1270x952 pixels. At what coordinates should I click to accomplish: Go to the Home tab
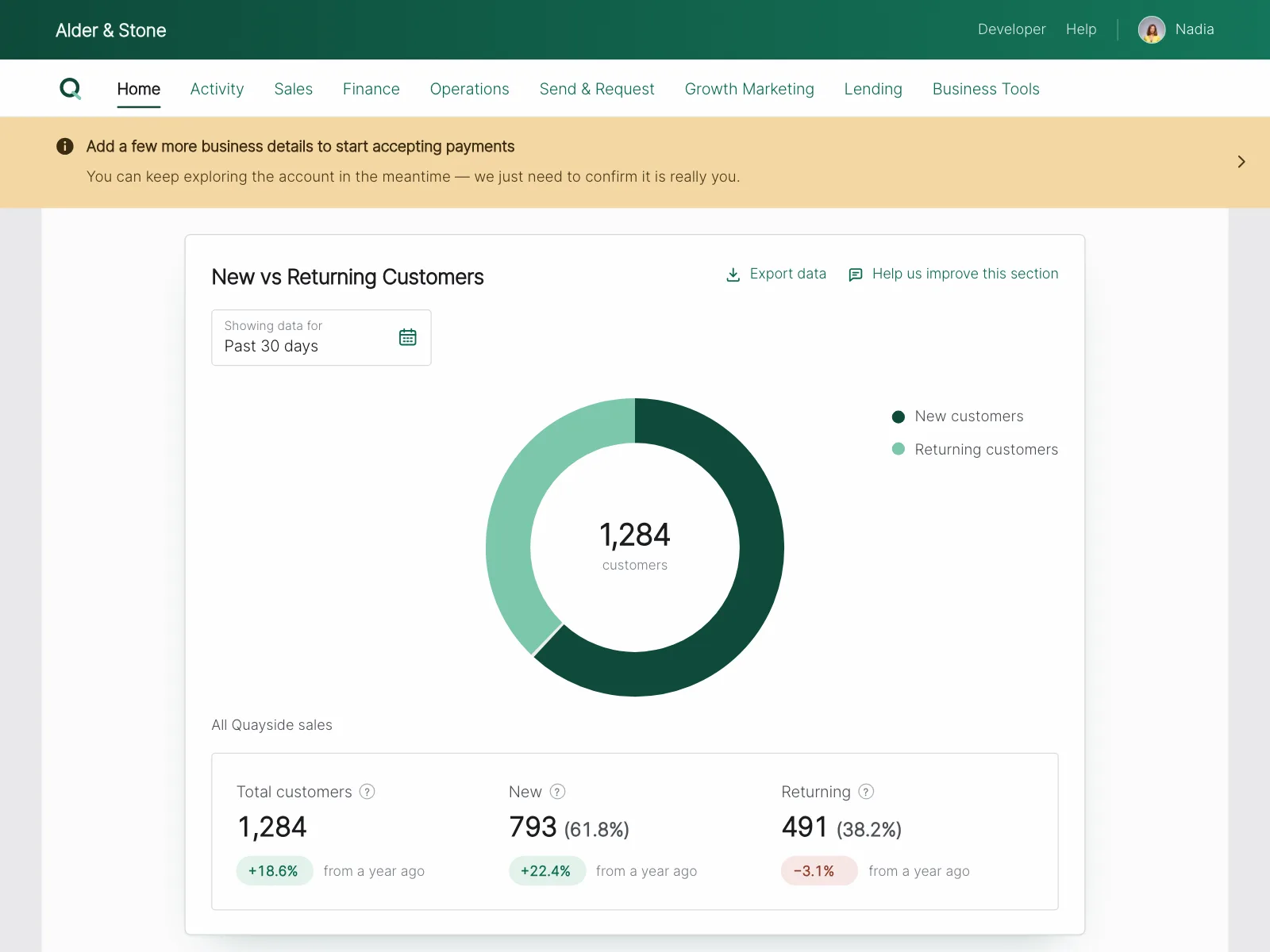click(139, 89)
